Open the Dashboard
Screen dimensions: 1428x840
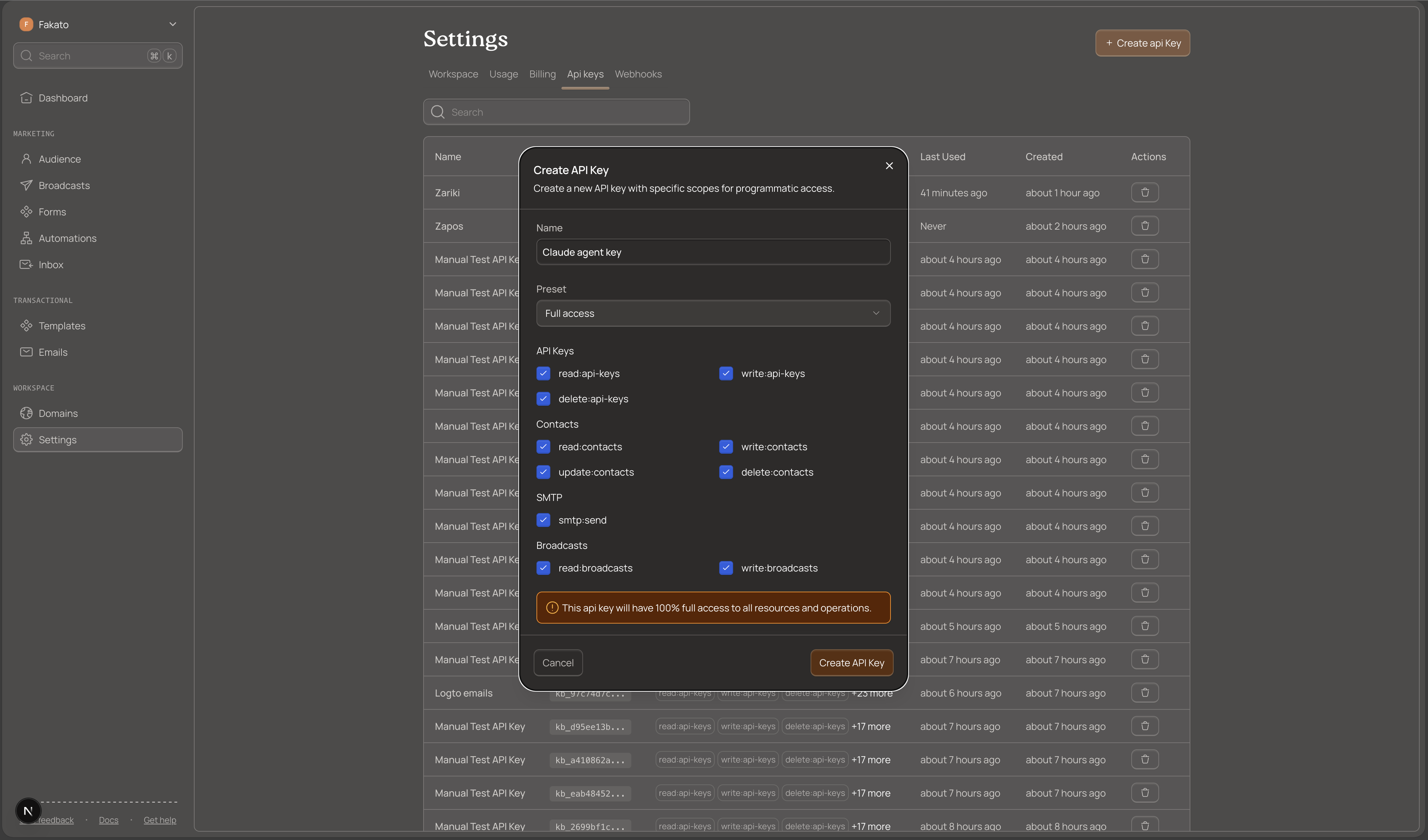pos(63,97)
